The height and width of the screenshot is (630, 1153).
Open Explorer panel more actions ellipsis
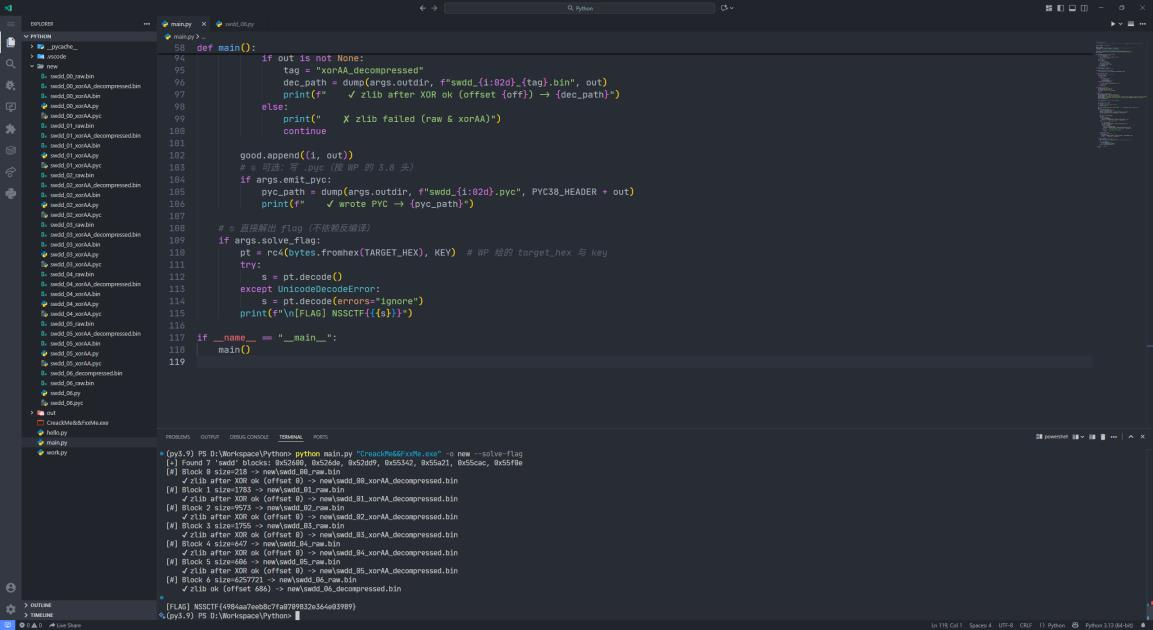click(147, 24)
